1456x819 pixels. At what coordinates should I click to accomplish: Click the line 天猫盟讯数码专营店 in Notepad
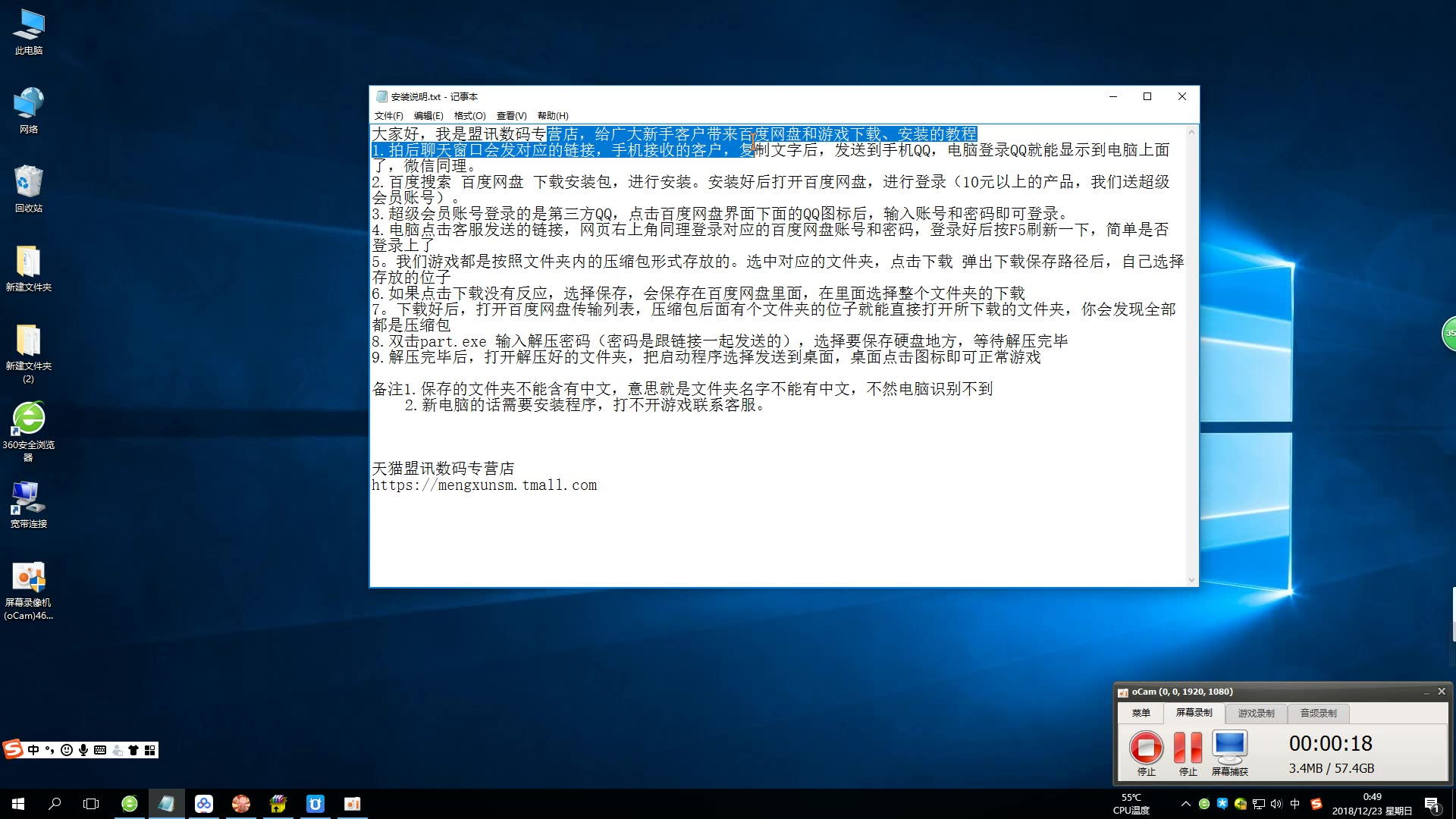coord(443,469)
